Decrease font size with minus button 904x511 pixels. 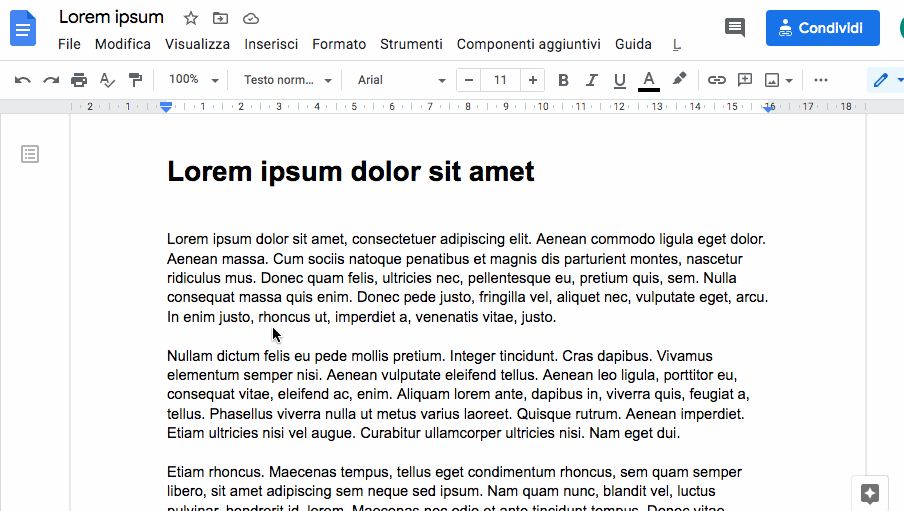pos(469,80)
